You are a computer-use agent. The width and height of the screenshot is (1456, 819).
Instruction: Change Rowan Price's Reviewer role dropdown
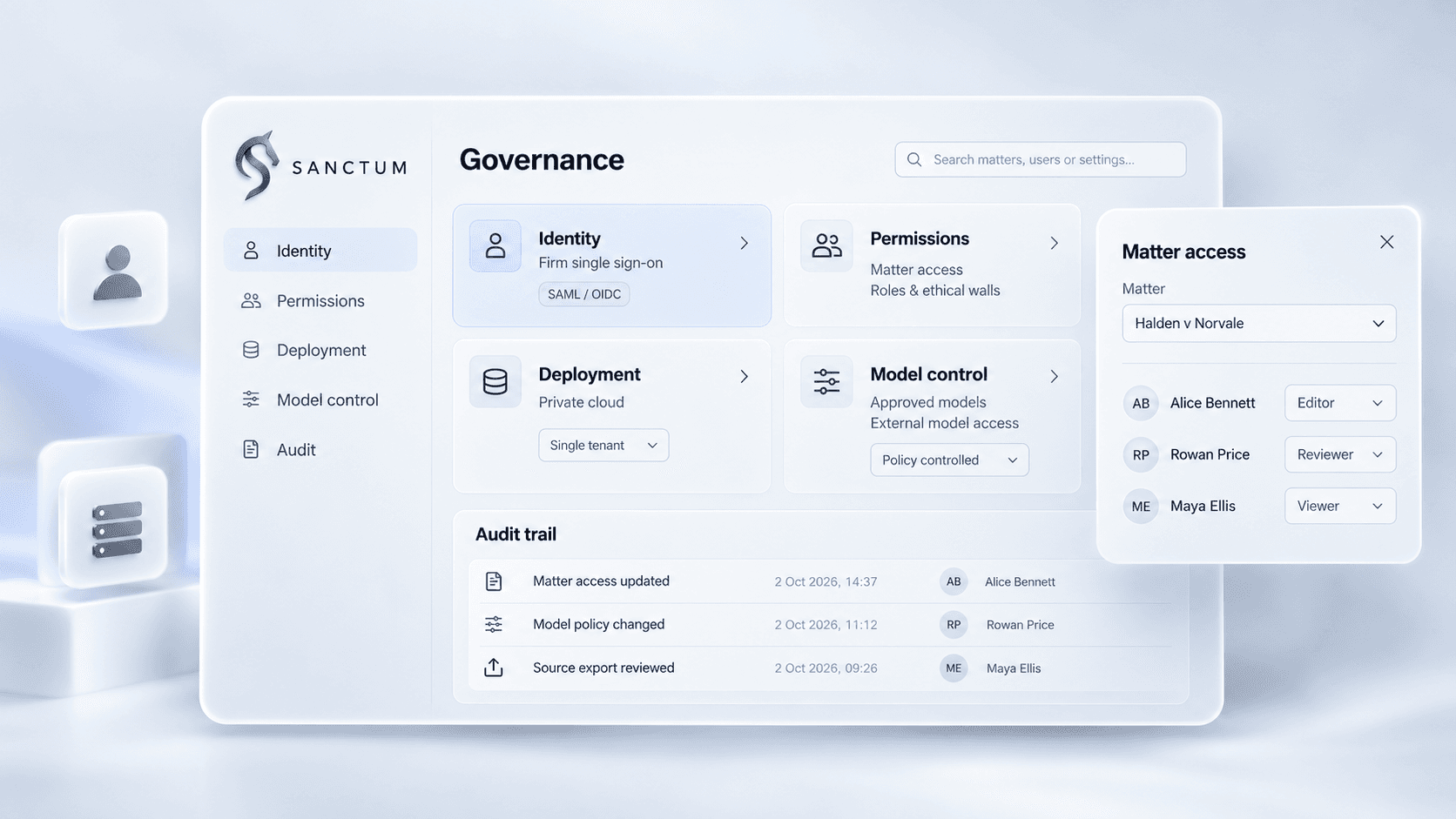point(1340,454)
